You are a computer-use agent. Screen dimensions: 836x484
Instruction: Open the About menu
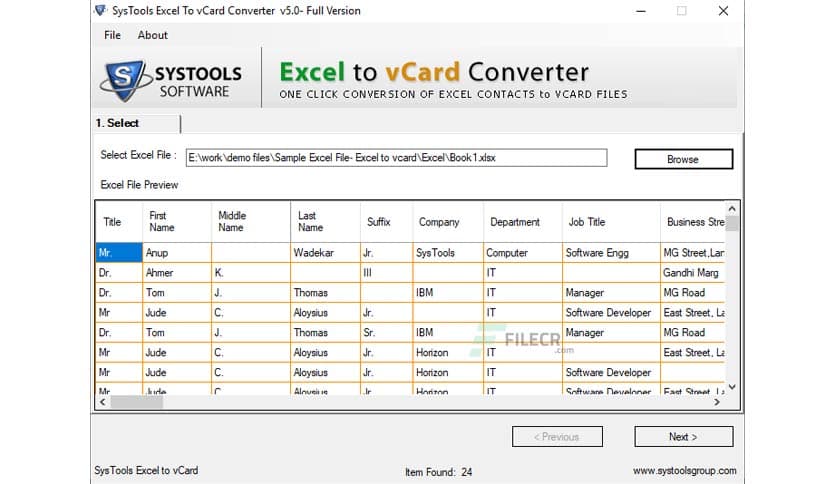[x=152, y=35]
